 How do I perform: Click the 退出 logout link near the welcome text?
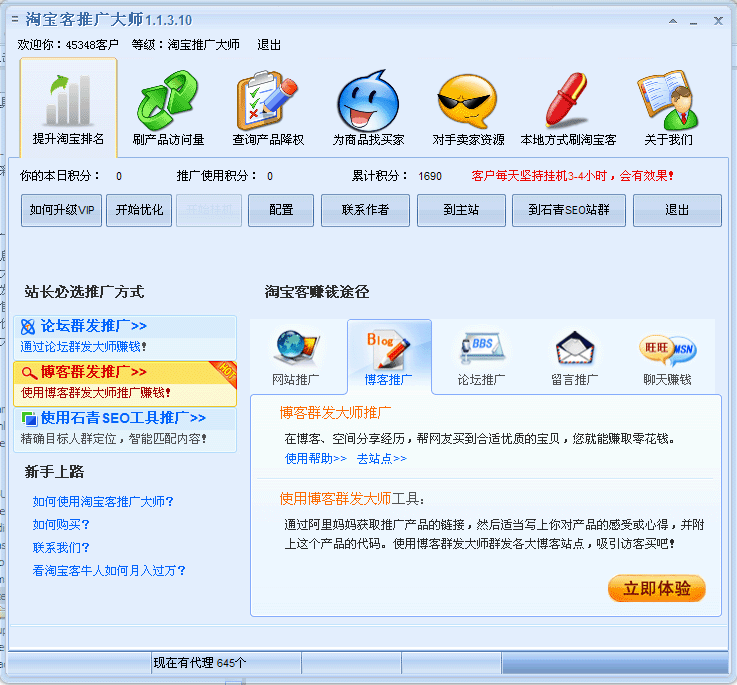tap(269, 45)
